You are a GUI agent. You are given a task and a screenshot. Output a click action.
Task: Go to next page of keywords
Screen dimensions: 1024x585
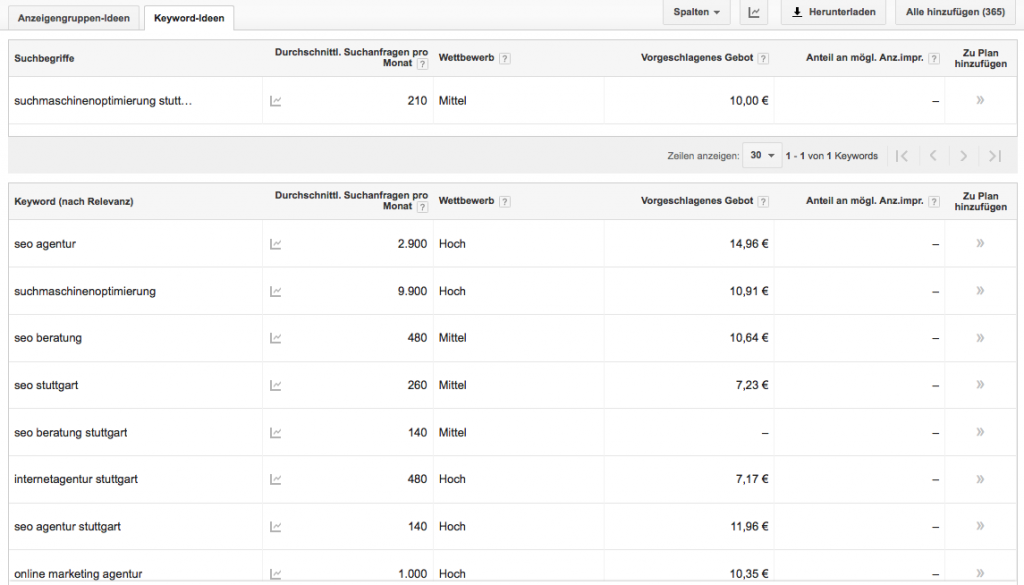(963, 156)
